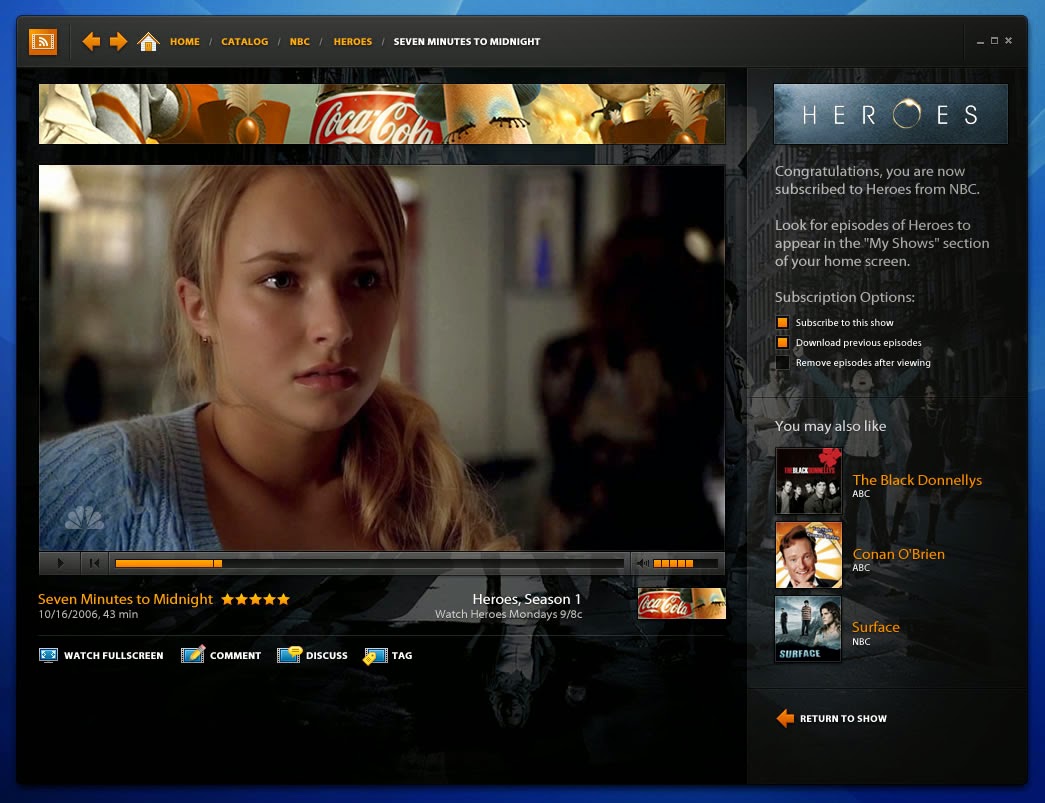This screenshot has height=803, width=1045.
Task: Close the application window
Action: [1008, 41]
